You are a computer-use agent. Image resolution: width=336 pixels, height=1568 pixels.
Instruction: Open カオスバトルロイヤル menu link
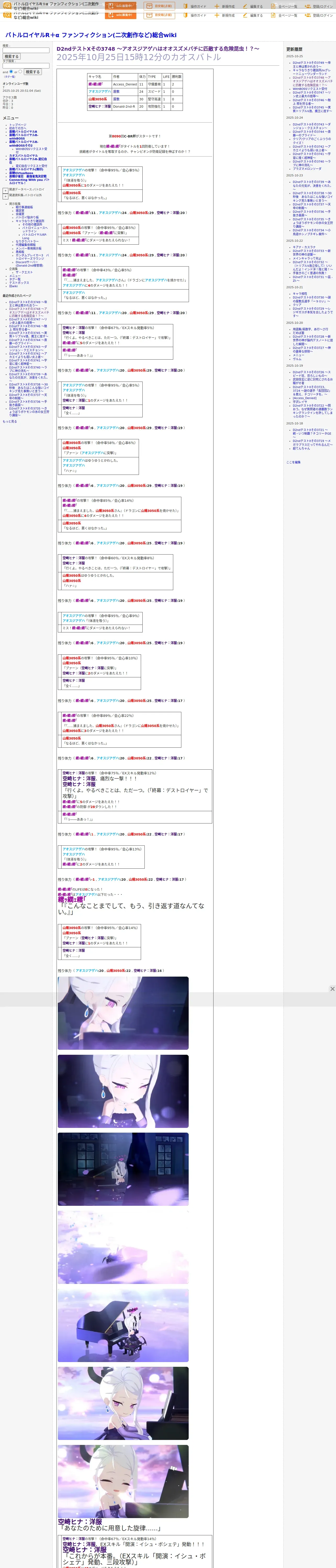[23, 156]
